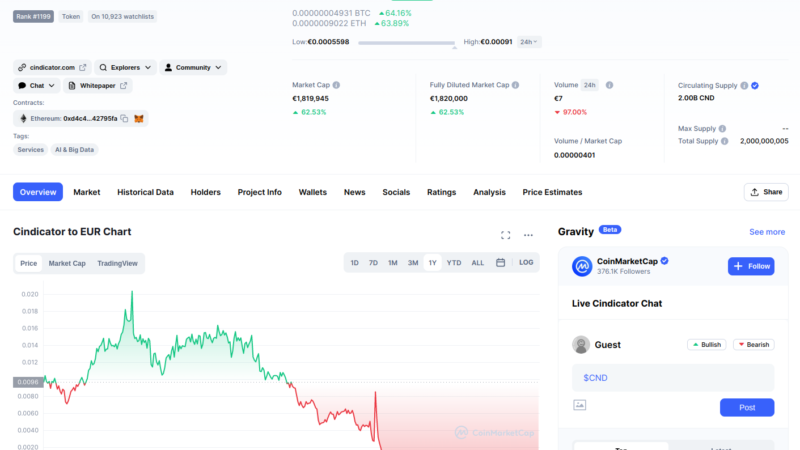Click Max Supply info icon

click(722, 129)
